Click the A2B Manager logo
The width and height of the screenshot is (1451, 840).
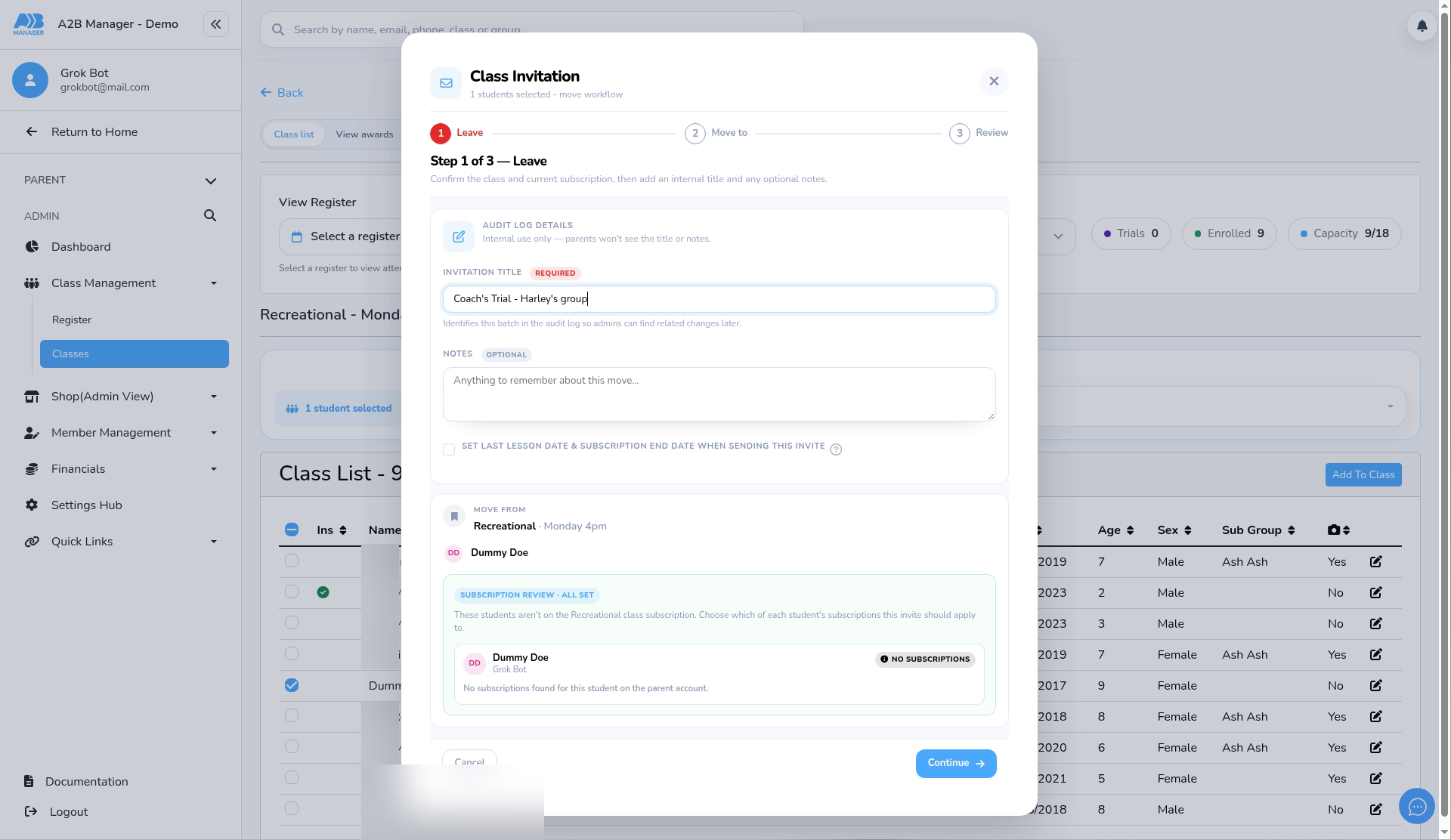[29, 24]
